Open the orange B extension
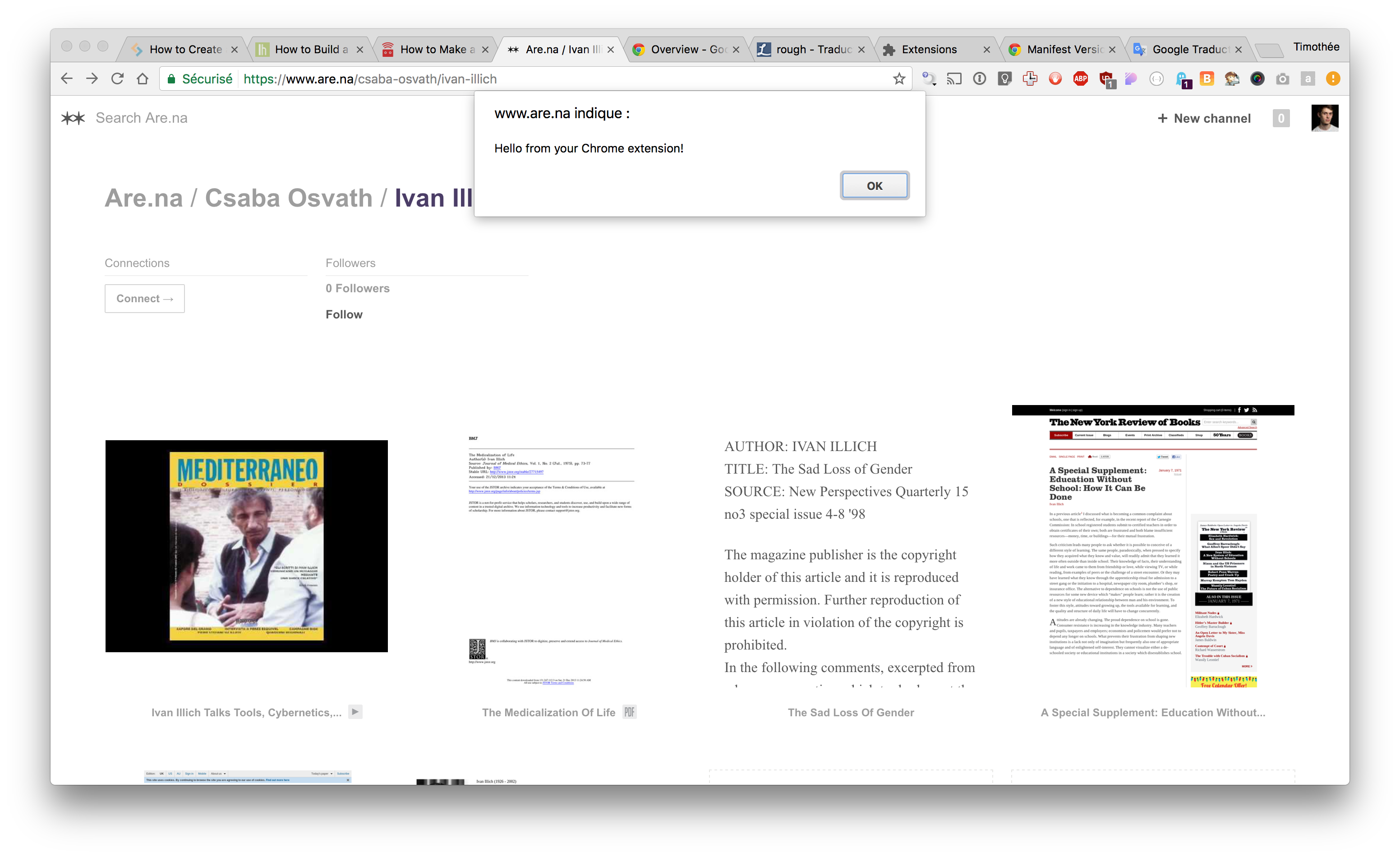The height and width of the screenshot is (857, 1400). (1207, 79)
